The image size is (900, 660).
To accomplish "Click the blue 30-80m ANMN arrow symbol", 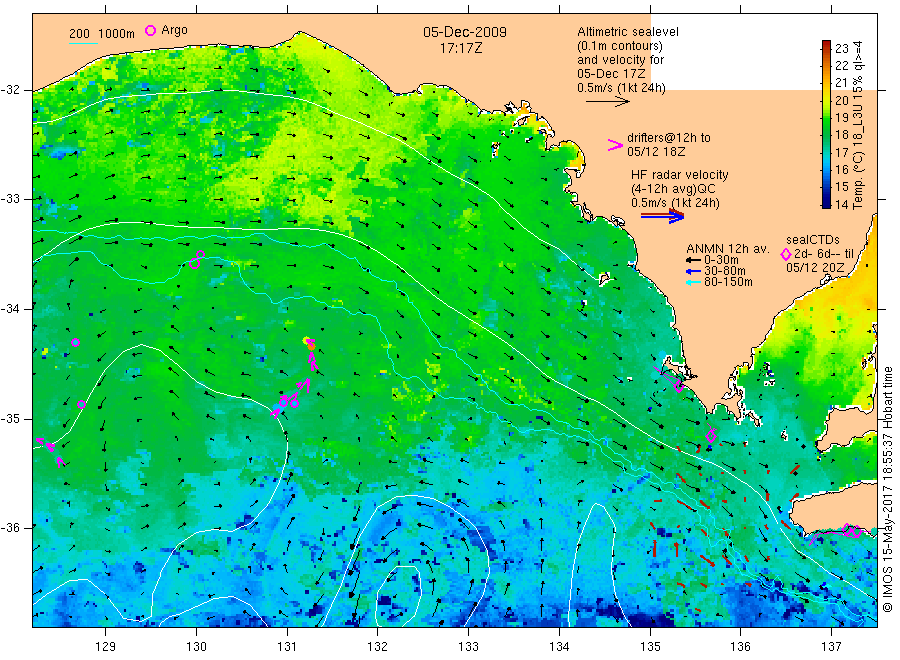I will [693, 271].
